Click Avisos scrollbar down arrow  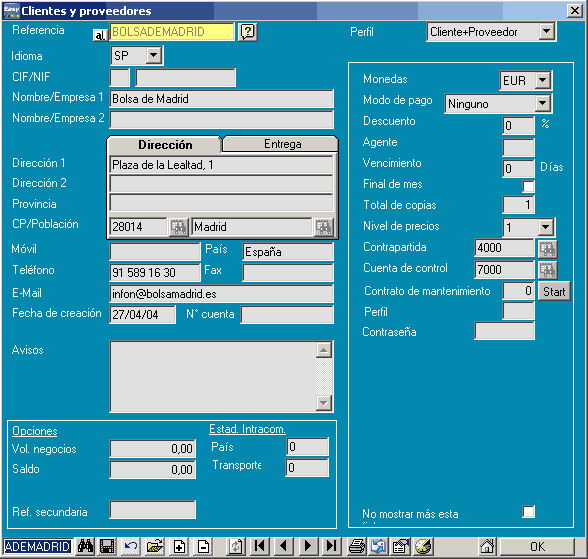324,403
